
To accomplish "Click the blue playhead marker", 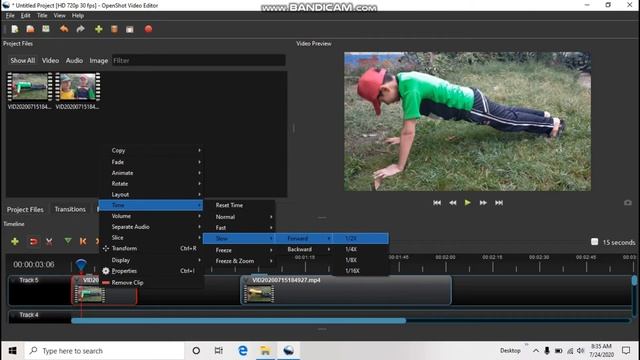I will click(81, 264).
